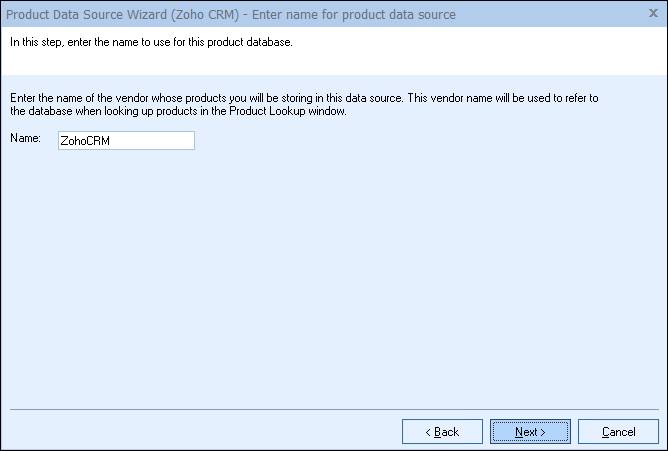The width and height of the screenshot is (668, 451).
Task: Select the "In this step" header instruction text
Action: click(x=151, y=43)
